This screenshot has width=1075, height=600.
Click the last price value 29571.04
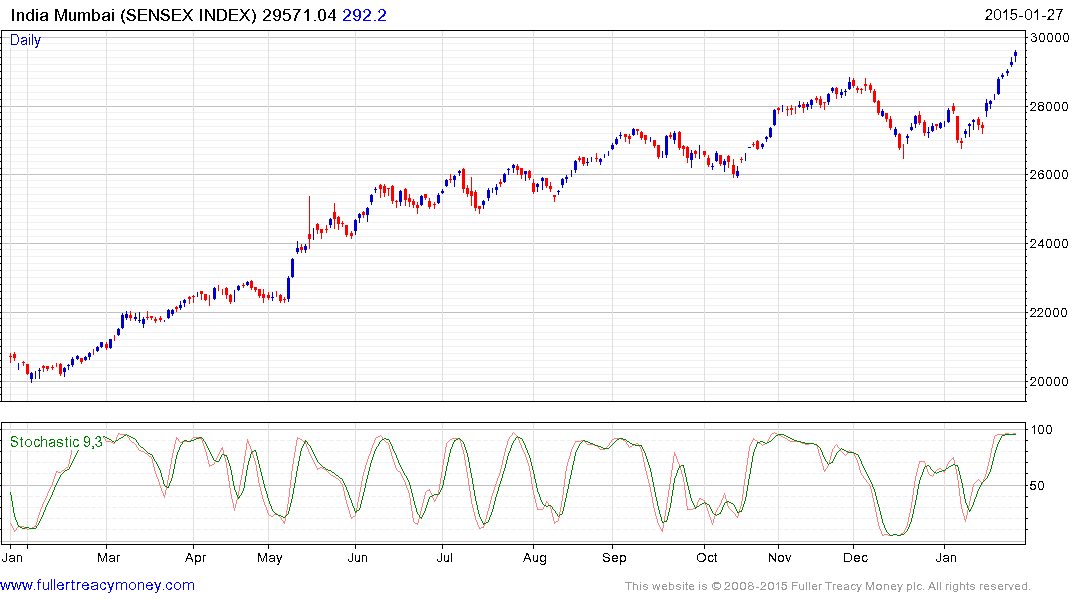click(300, 15)
